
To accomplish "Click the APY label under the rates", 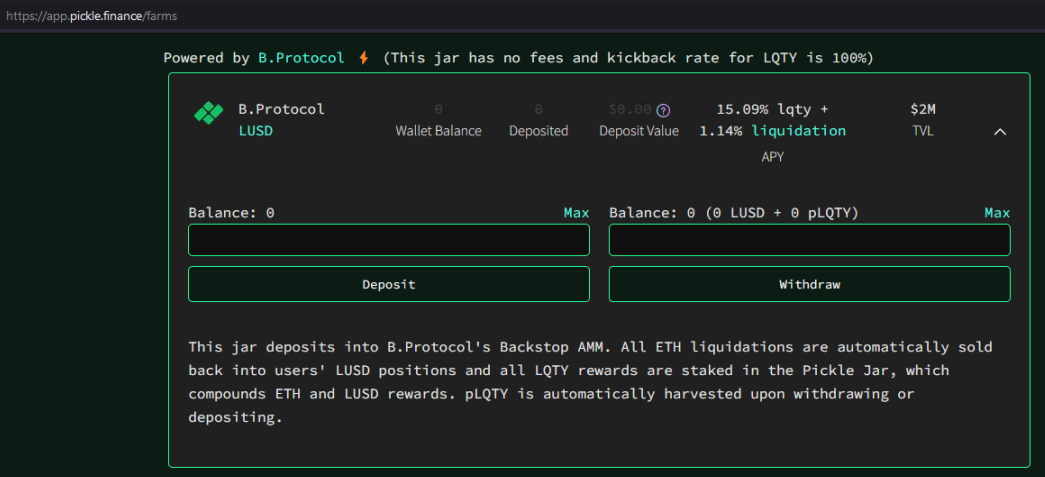I will tap(772, 158).
